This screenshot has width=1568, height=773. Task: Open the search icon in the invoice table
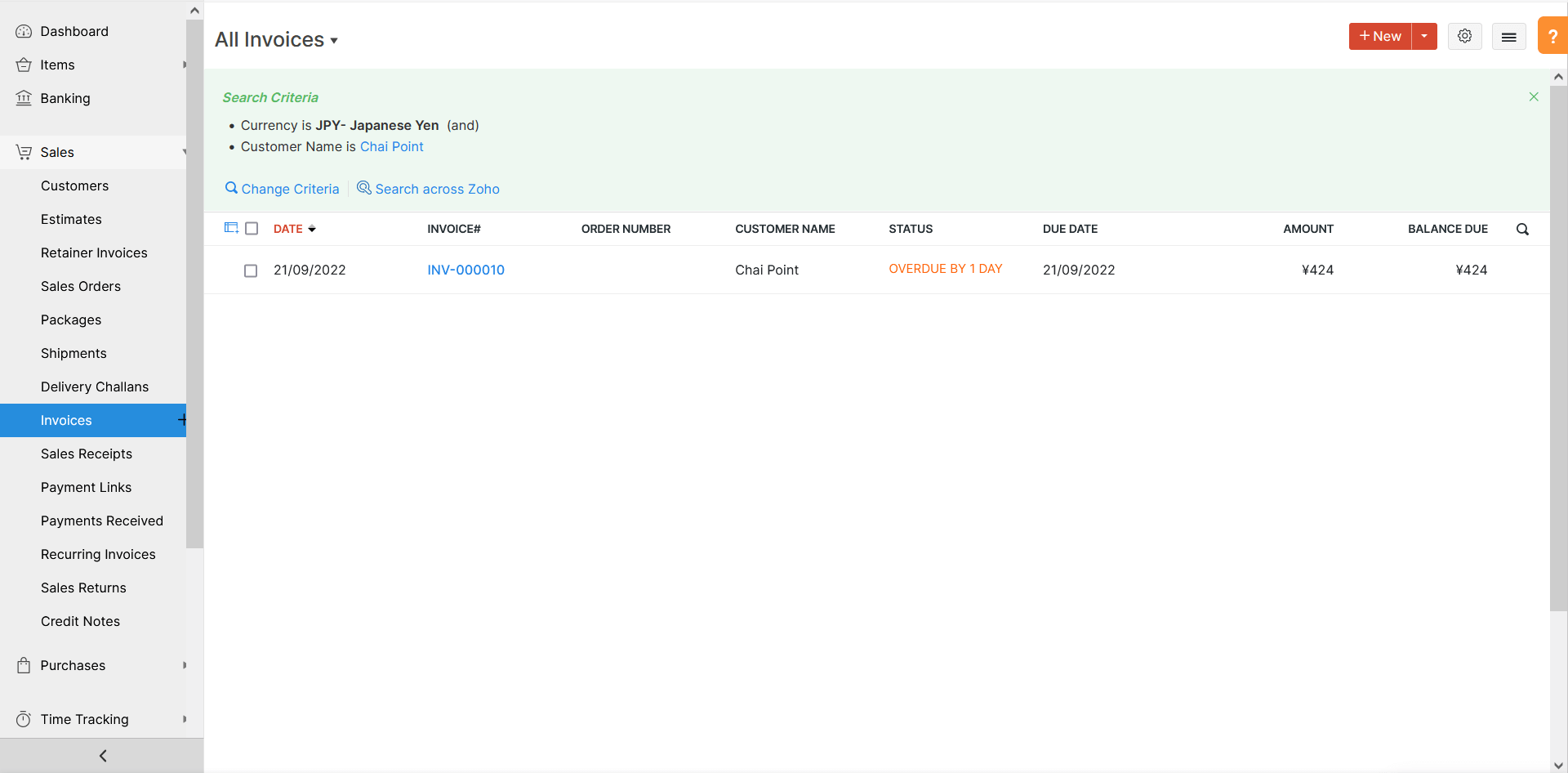click(x=1522, y=229)
